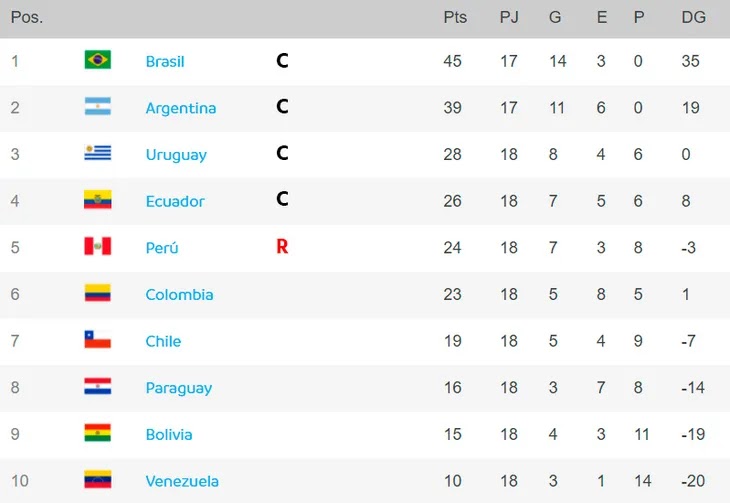Click the Pts column header
730x503 pixels.
[455, 18]
